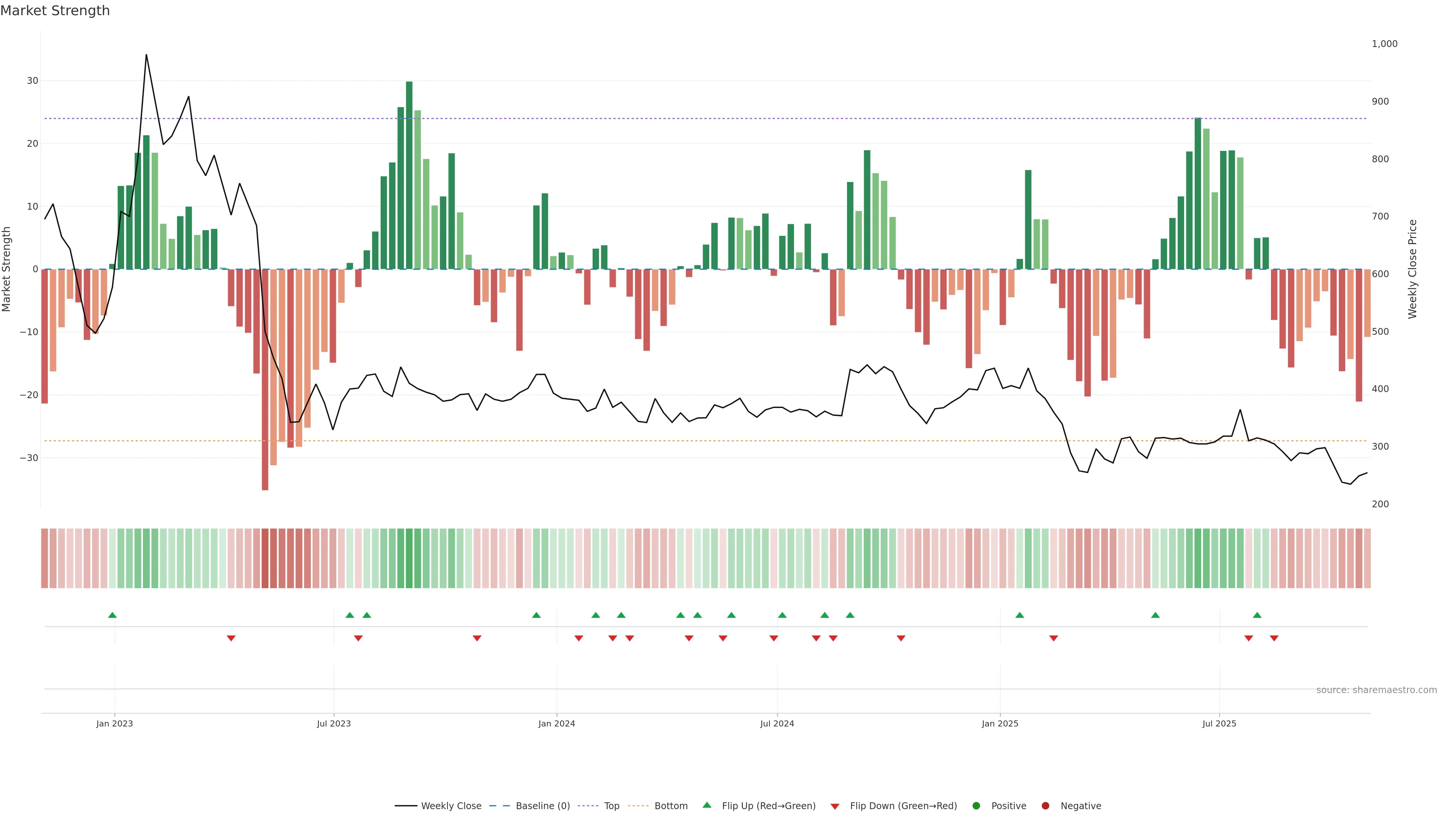Click the Jan 2024 x-axis label

(x=556, y=723)
